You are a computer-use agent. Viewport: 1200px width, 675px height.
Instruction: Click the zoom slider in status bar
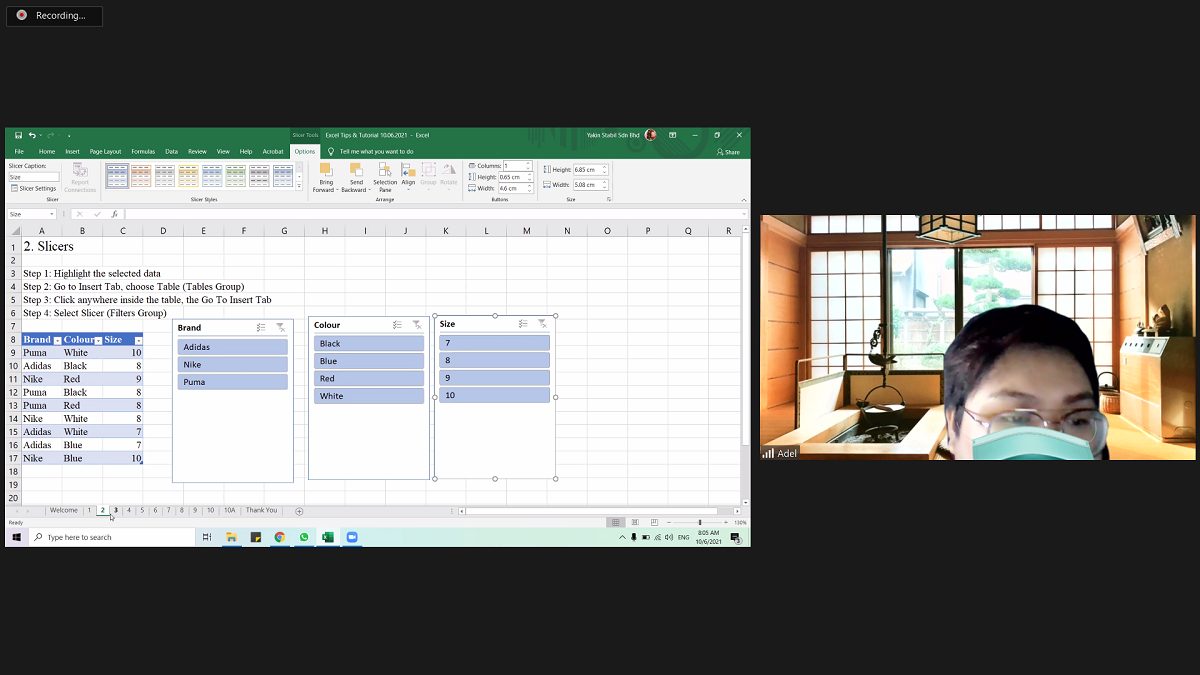tap(700, 522)
